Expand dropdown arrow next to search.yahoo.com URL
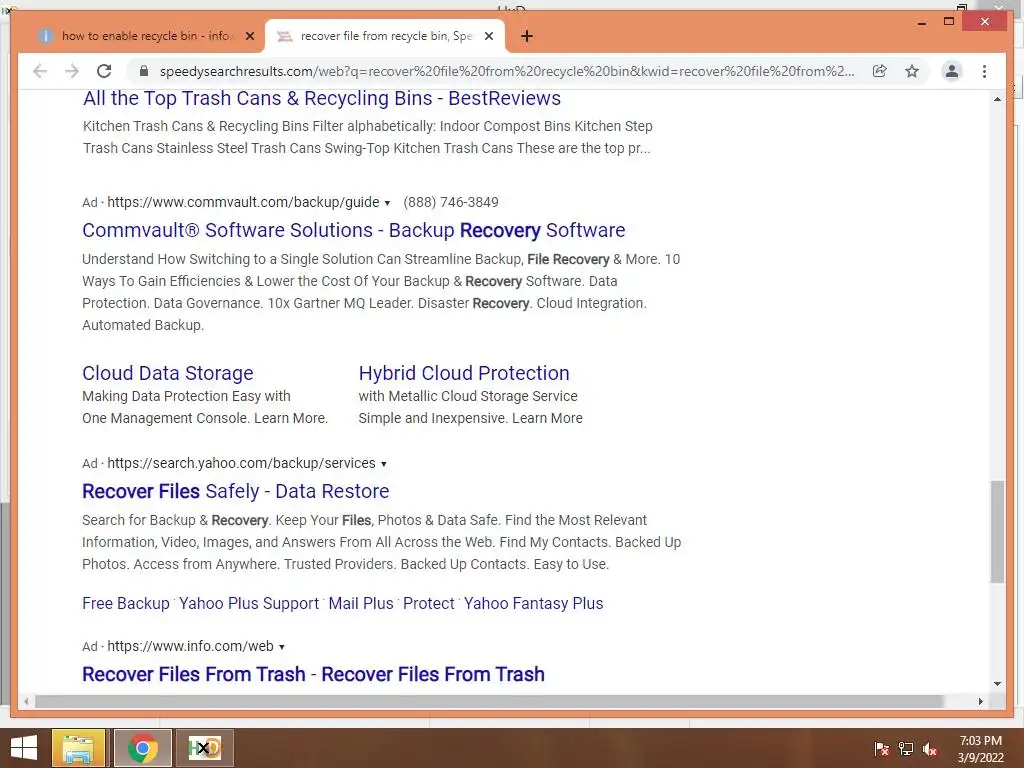 [384, 464]
